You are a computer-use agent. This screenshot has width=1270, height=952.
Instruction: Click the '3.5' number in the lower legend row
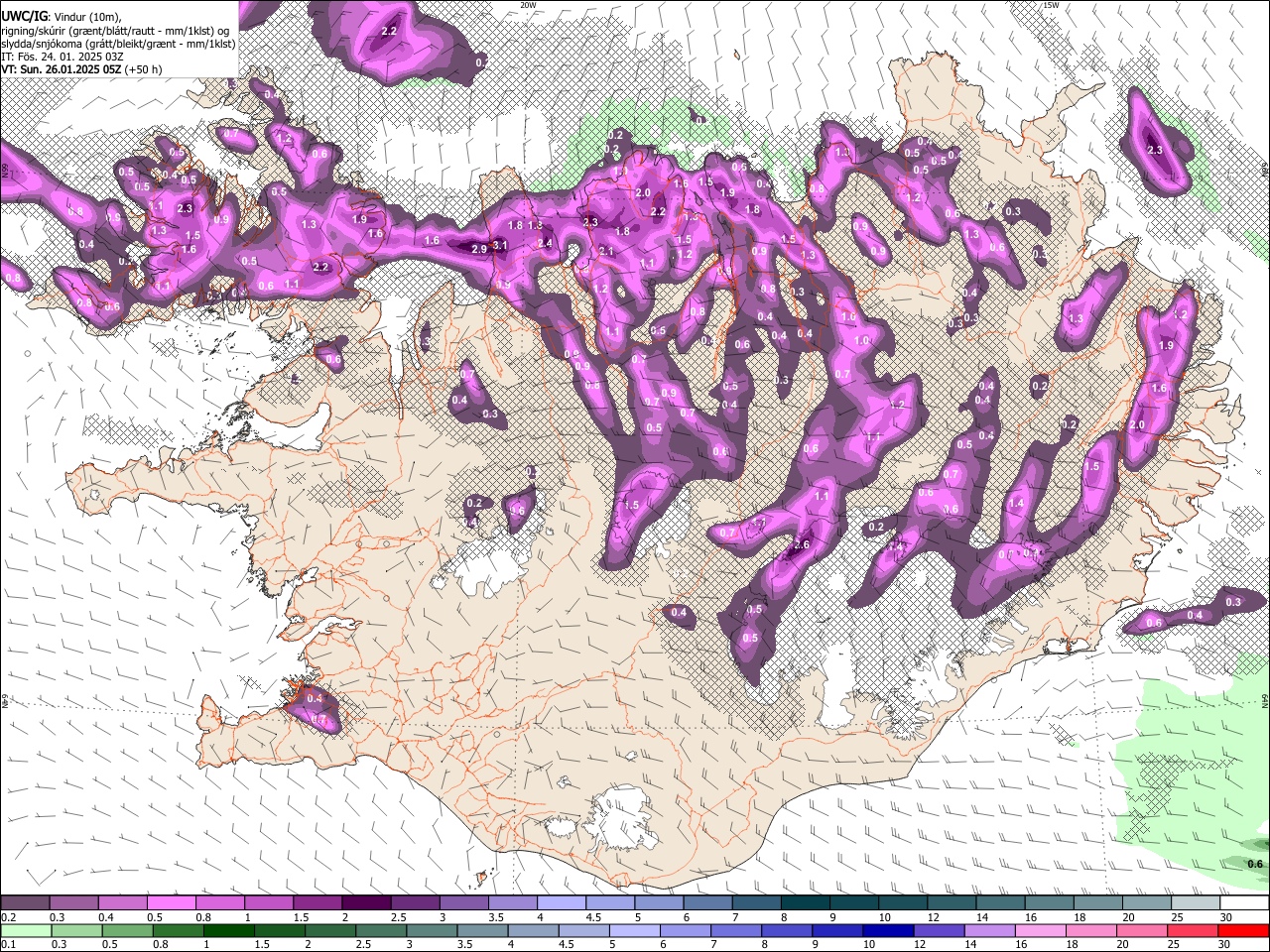[x=465, y=944]
